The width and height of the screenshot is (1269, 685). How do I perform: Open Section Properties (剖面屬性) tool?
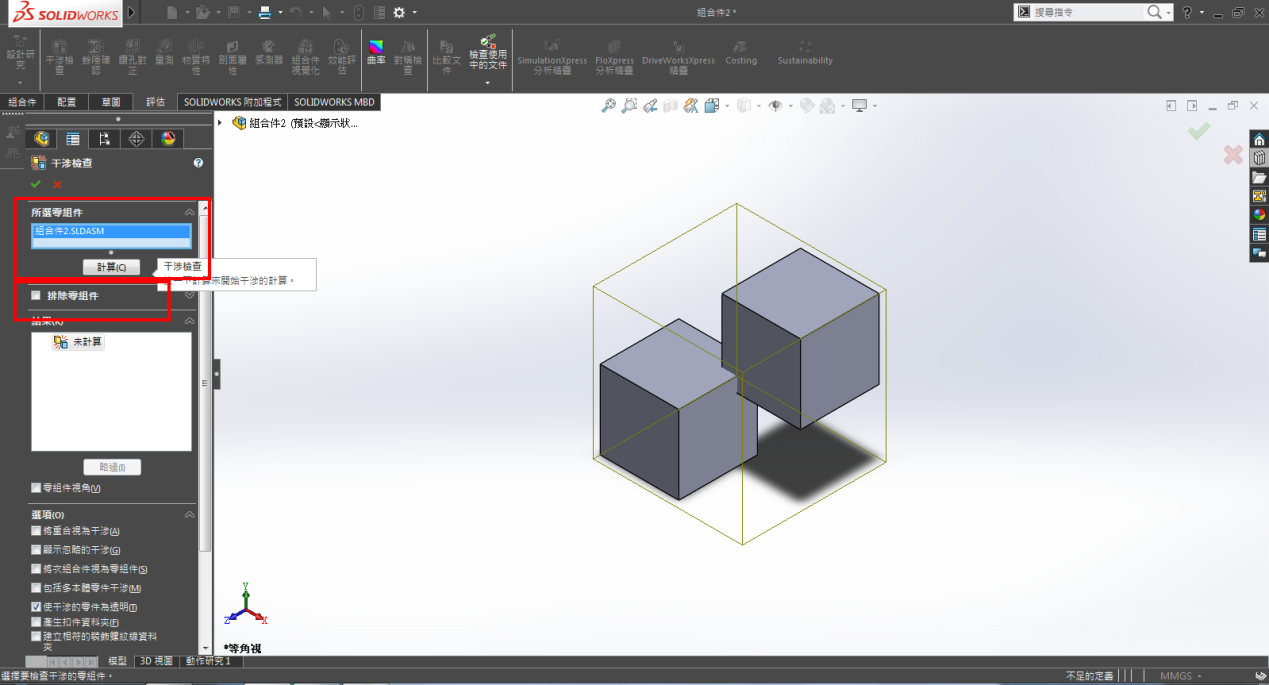[232, 56]
